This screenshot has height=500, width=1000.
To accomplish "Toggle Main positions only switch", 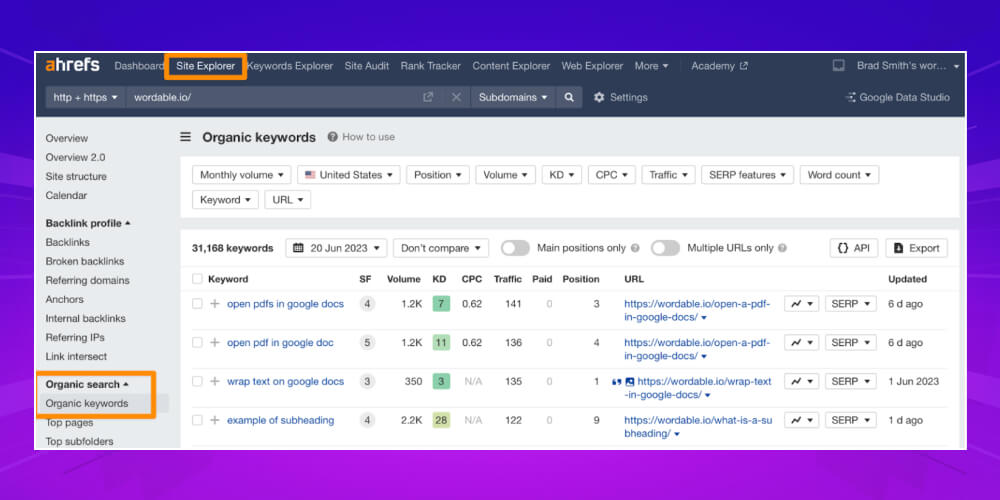I will coord(515,248).
